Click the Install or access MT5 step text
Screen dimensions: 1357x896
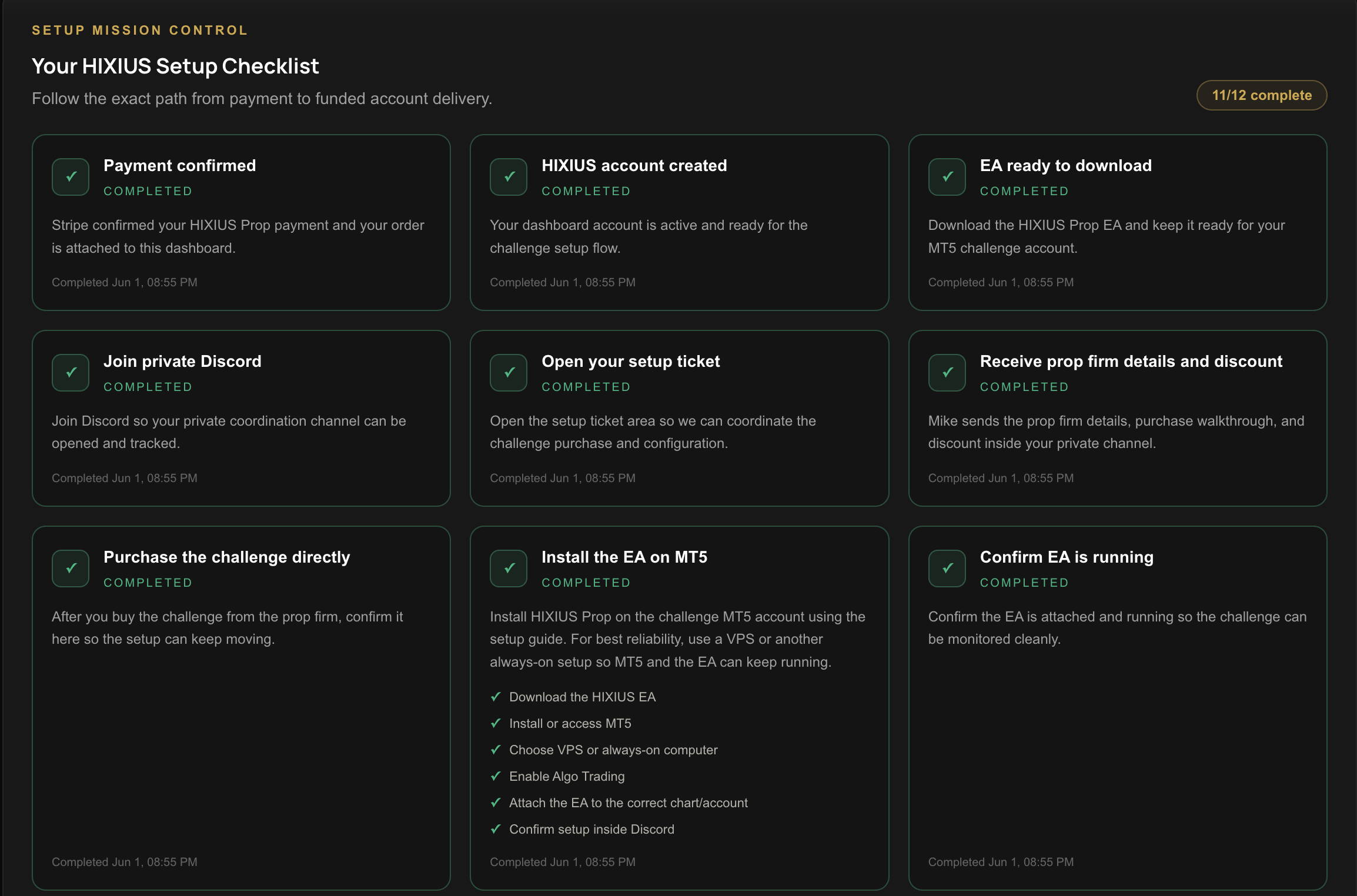pyautogui.click(x=570, y=723)
